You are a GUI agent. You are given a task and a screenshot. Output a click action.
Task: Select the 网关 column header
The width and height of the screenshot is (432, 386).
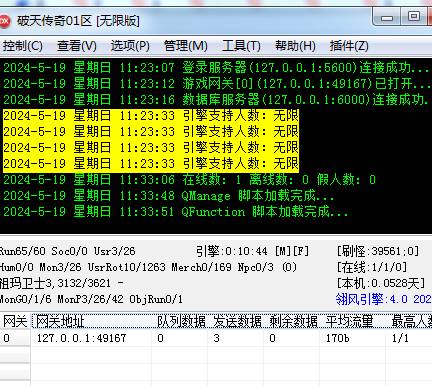pyautogui.click(x=15, y=321)
